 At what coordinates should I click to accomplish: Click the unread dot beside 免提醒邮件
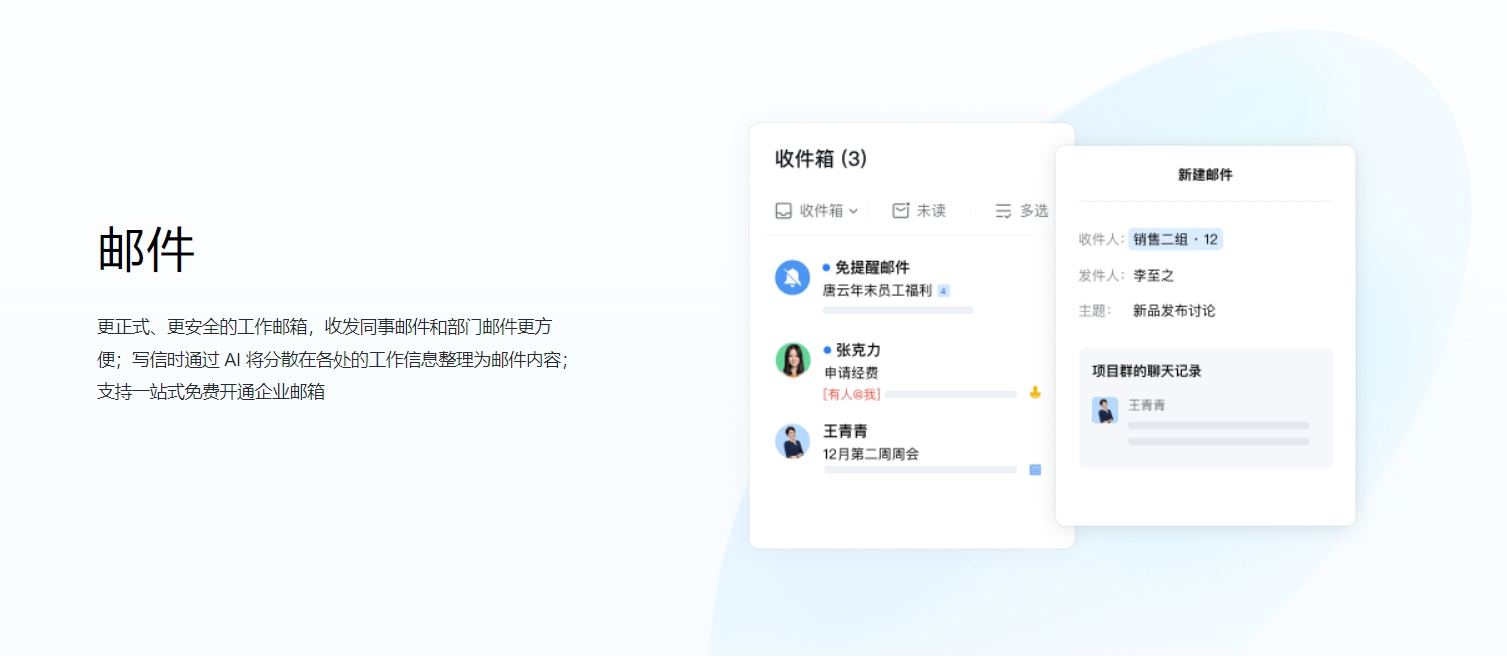pos(826,267)
